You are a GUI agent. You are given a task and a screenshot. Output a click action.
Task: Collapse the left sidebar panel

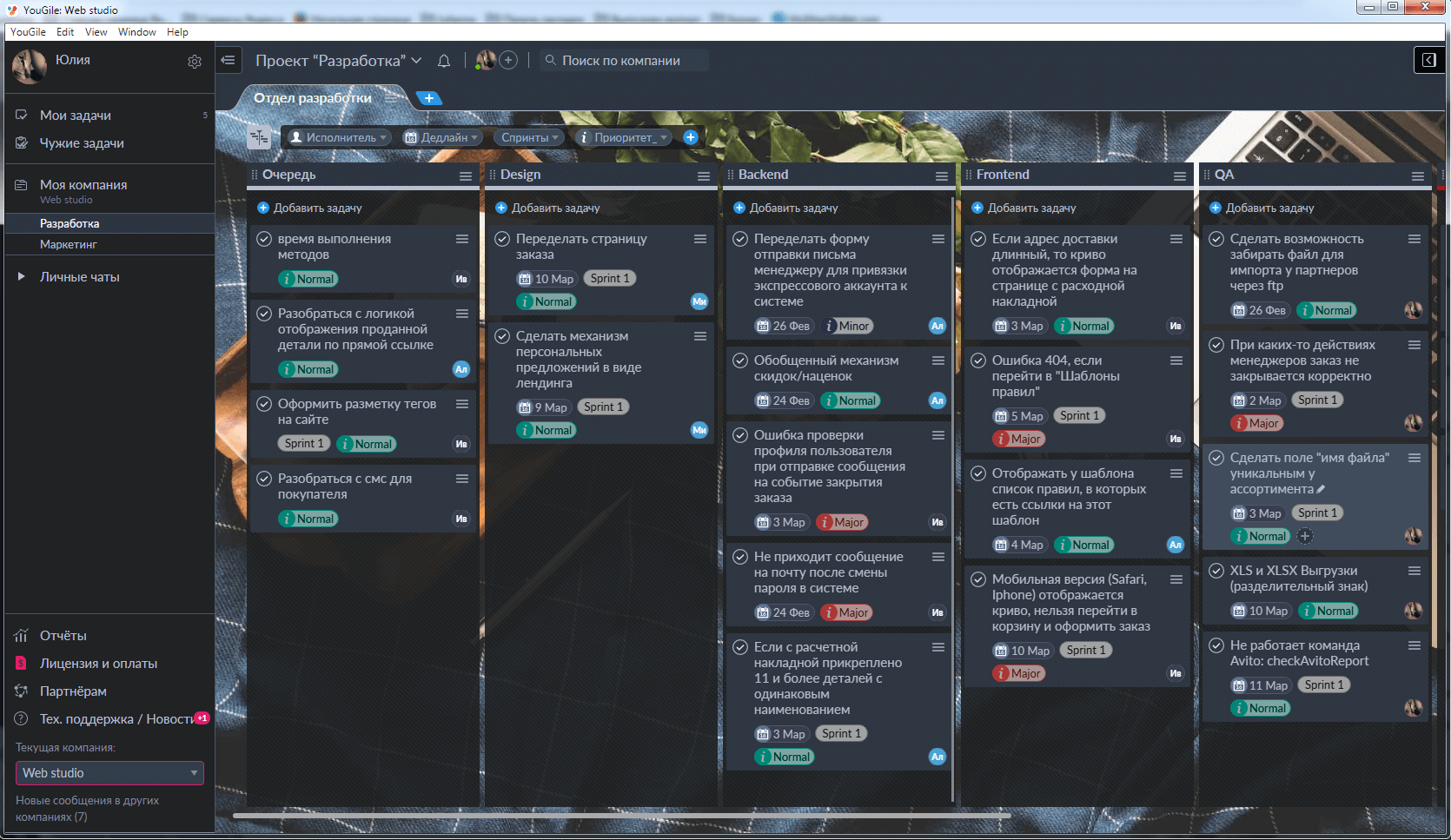pos(229,60)
